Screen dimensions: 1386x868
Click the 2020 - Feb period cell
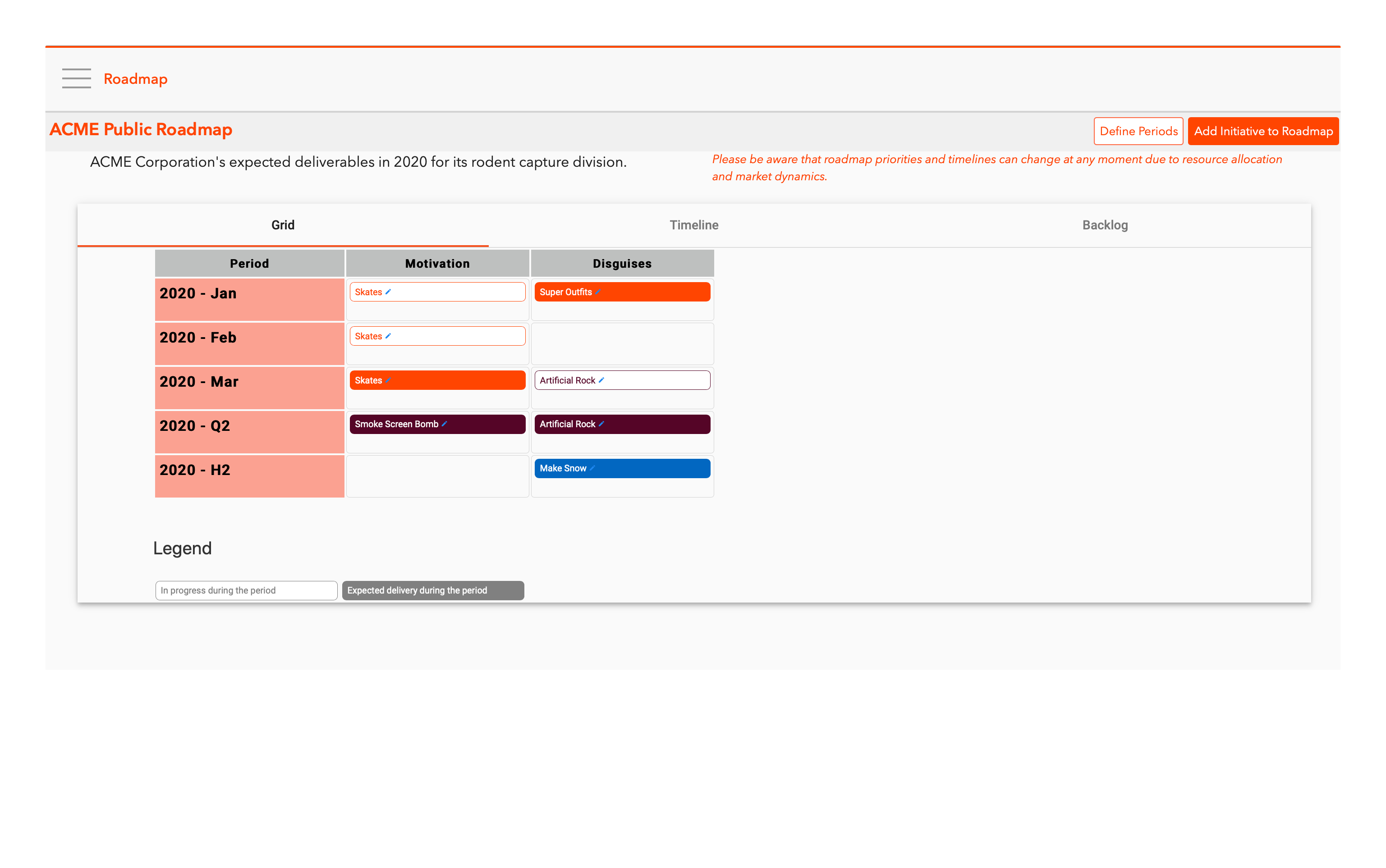click(250, 344)
